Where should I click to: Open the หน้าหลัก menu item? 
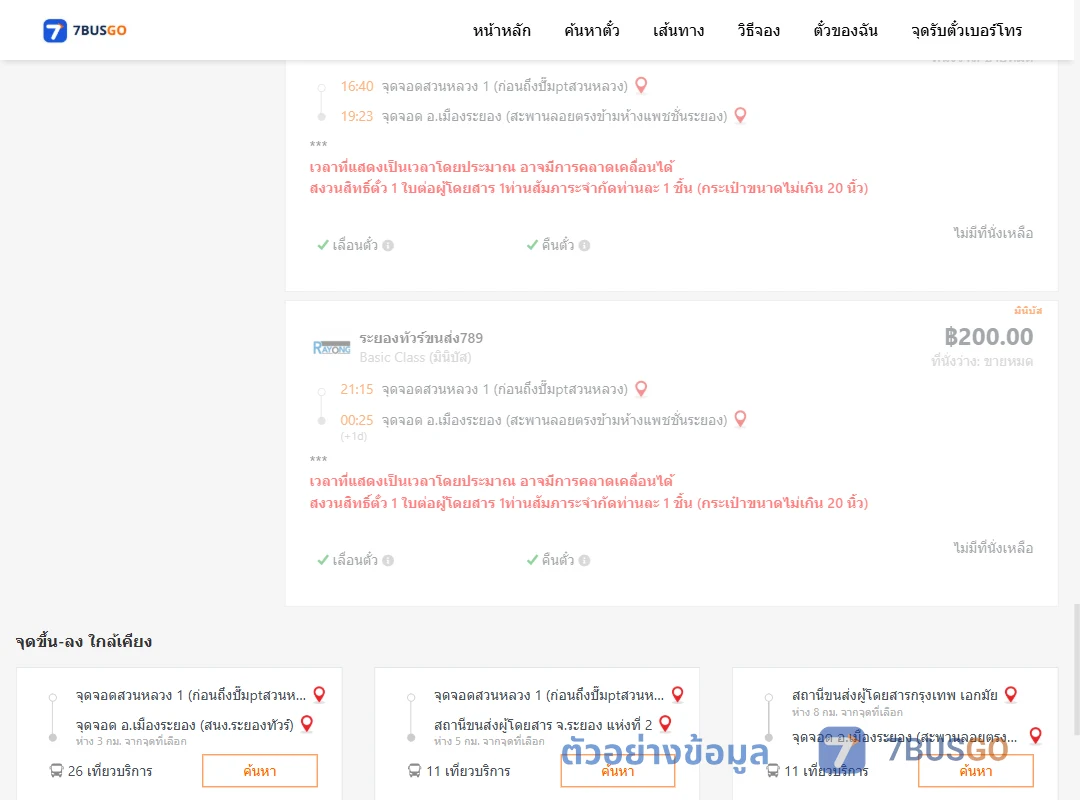tap(501, 30)
